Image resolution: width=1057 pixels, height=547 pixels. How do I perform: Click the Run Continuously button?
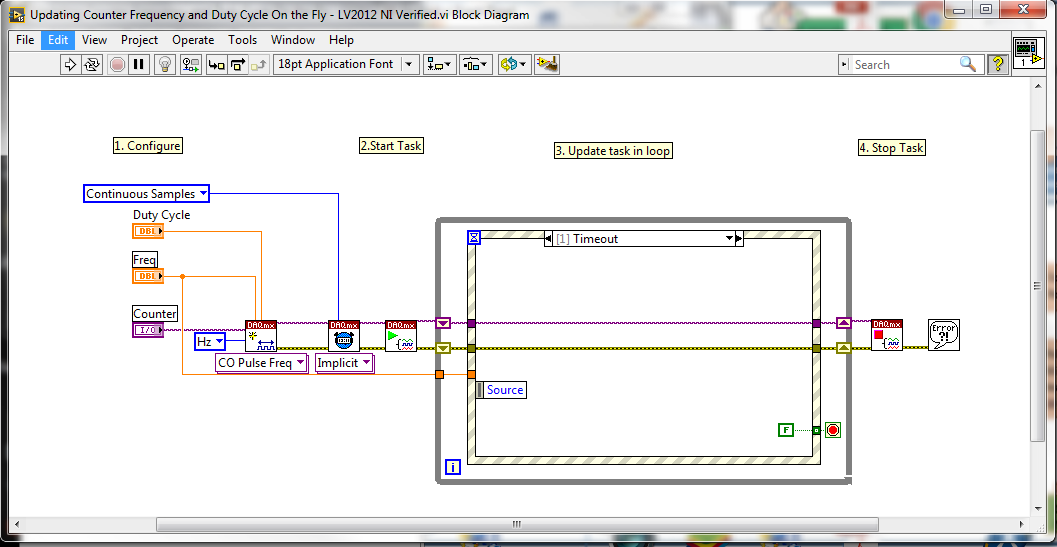point(92,65)
